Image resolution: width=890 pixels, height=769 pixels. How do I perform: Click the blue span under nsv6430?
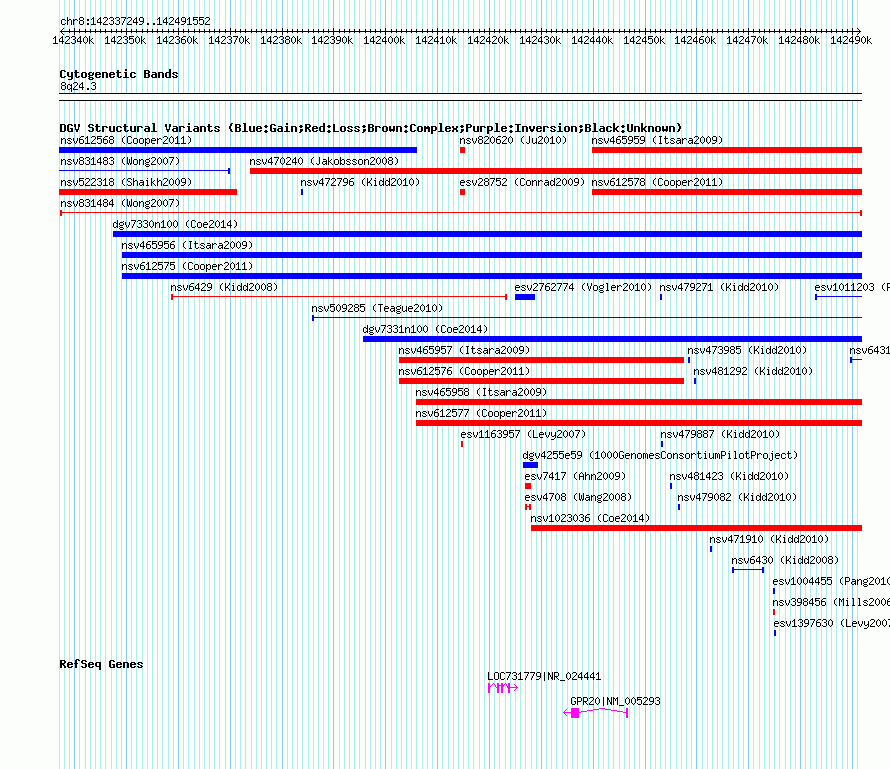pyautogui.click(x=748, y=570)
